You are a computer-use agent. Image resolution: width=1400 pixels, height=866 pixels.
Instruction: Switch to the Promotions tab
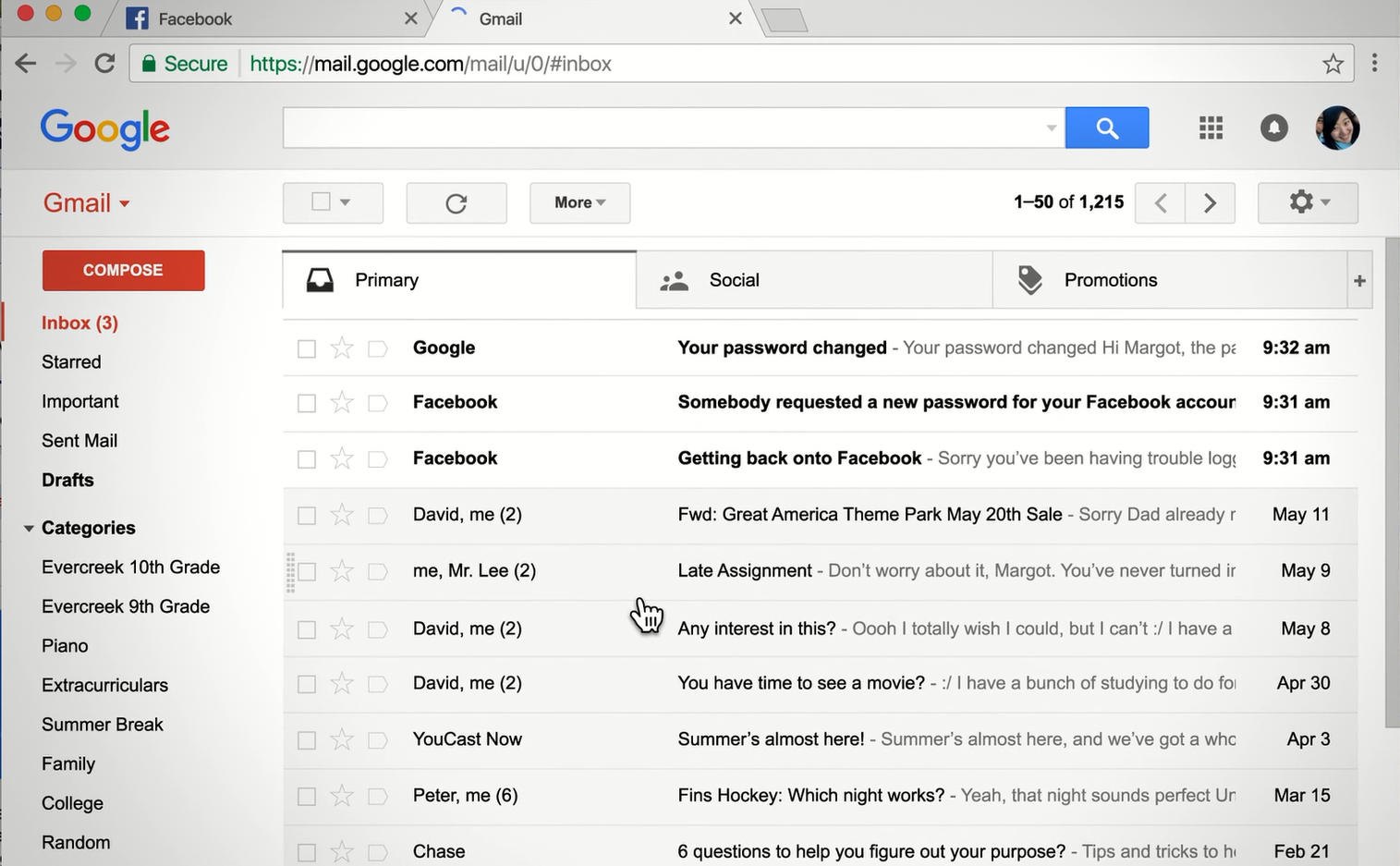(1110, 280)
